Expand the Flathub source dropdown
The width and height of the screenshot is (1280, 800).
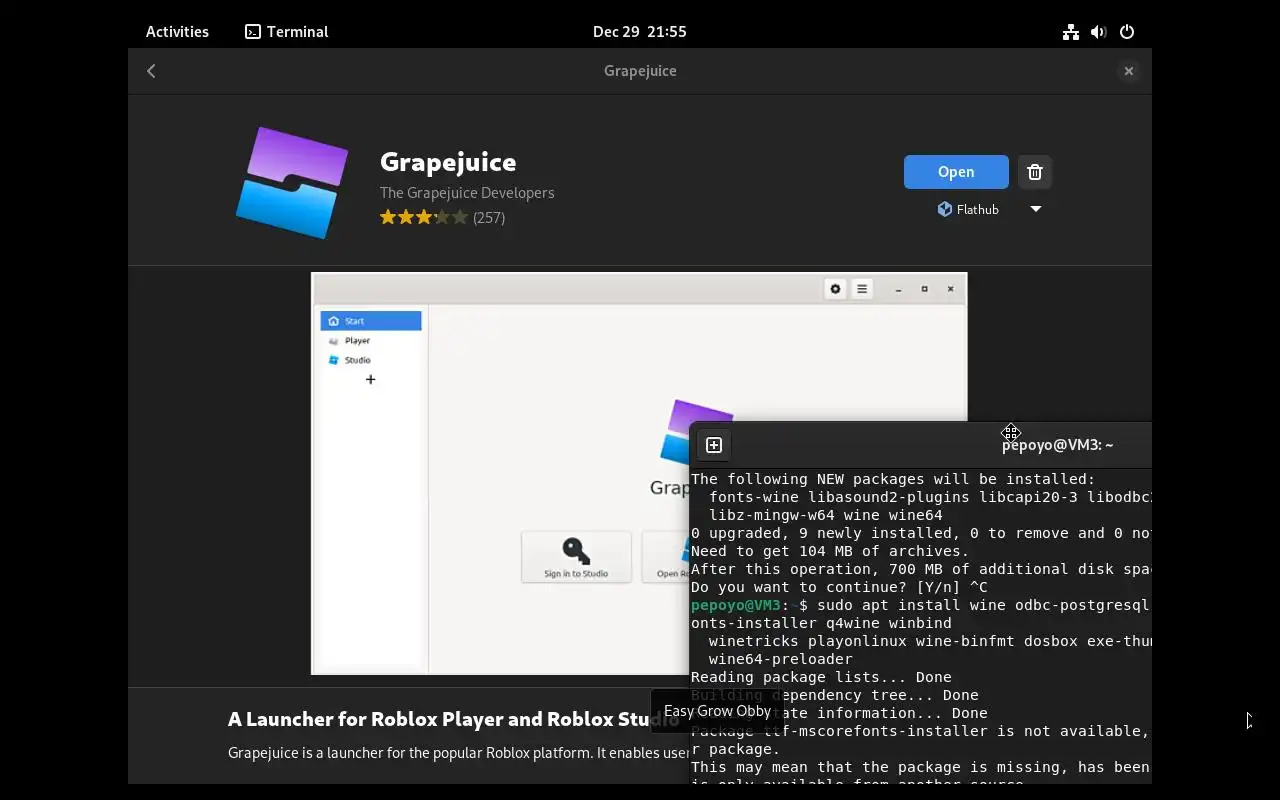1036,209
